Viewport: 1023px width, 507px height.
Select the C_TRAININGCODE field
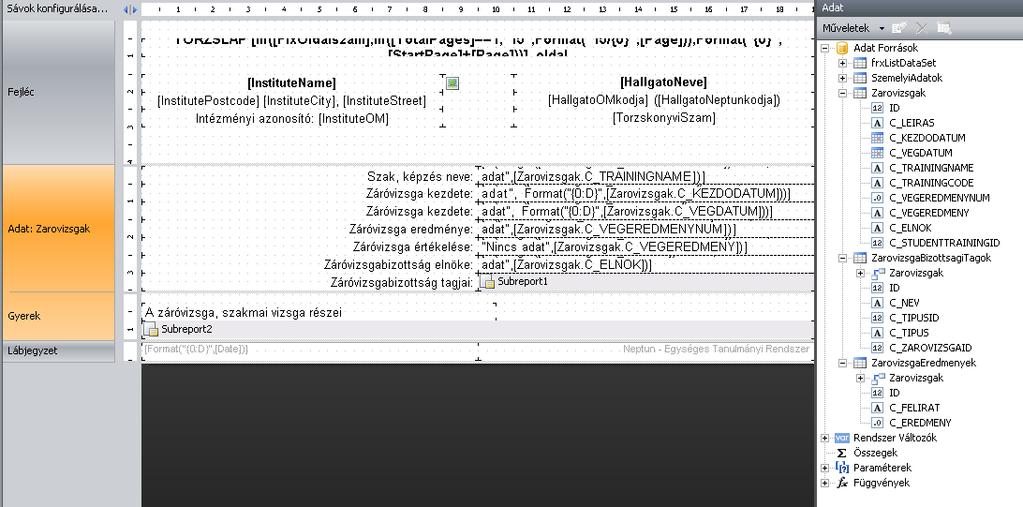(932, 183)
